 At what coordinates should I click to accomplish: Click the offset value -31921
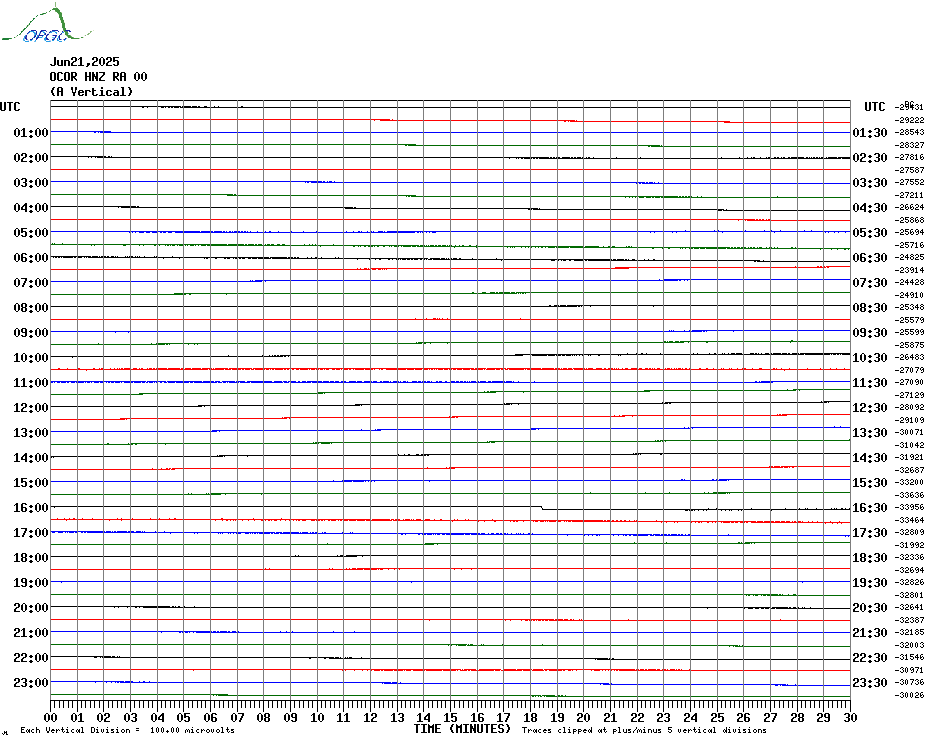click(910, 457)
